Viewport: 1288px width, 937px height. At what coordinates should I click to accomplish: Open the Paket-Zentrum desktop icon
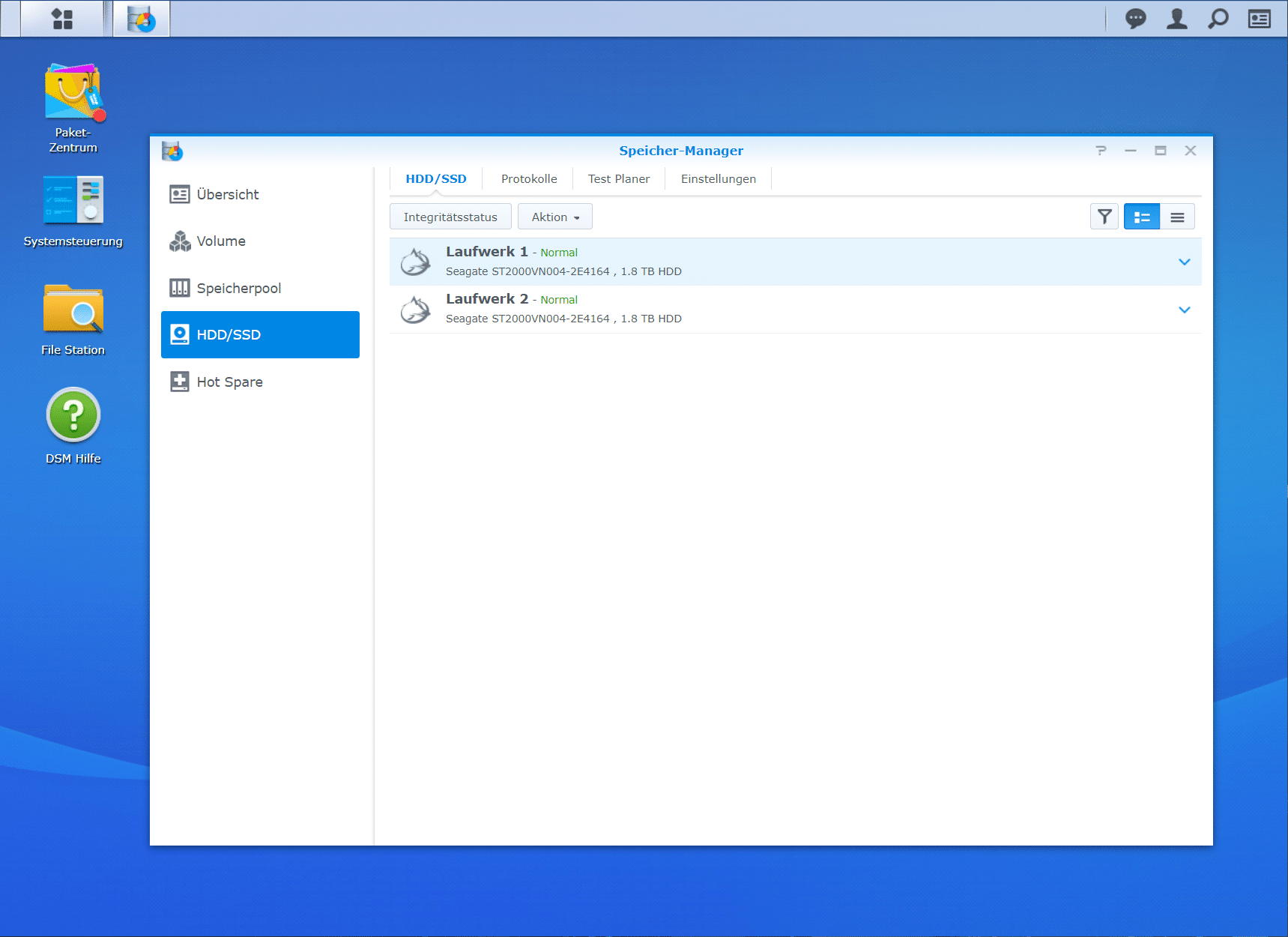73,94
